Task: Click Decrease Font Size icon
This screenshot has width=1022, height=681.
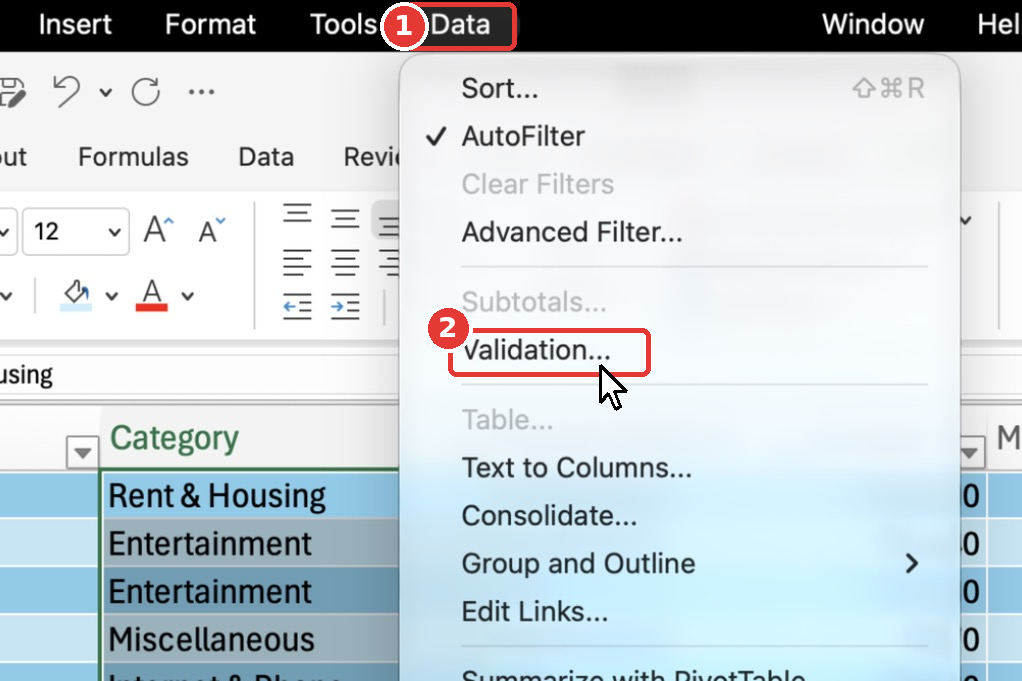Action: [212, 230]
